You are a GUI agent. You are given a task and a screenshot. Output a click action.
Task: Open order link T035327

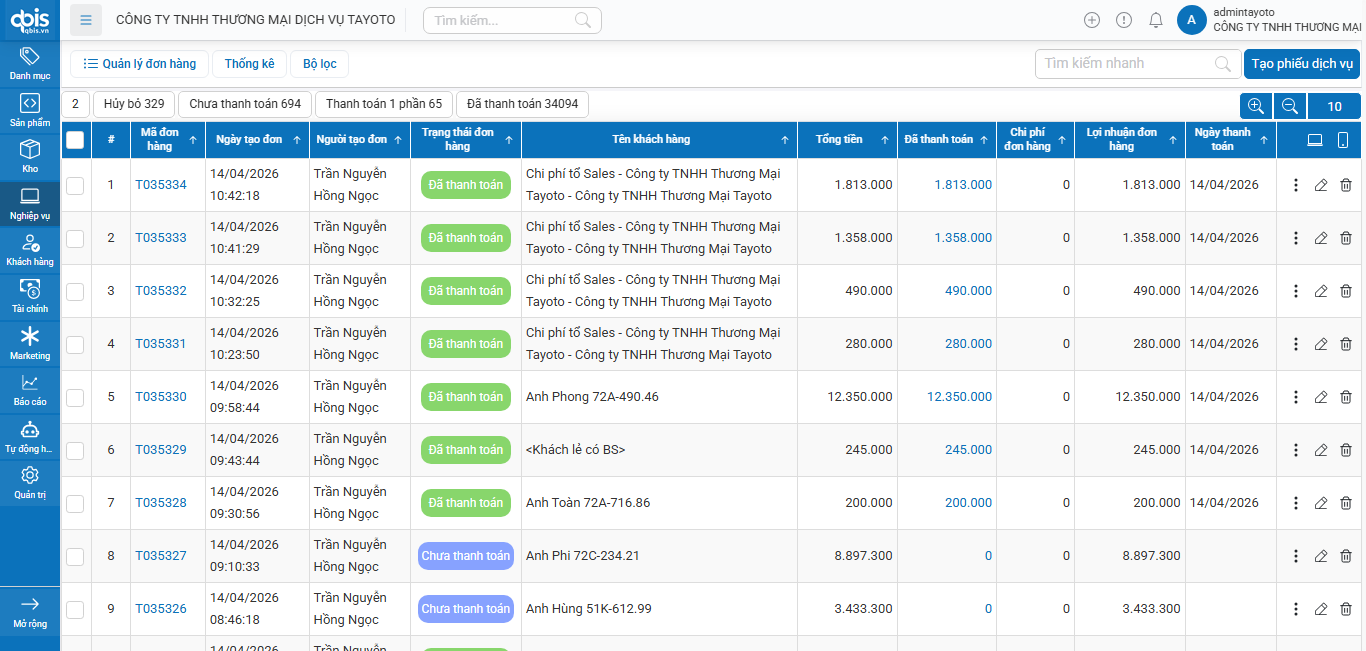point(161,556)
